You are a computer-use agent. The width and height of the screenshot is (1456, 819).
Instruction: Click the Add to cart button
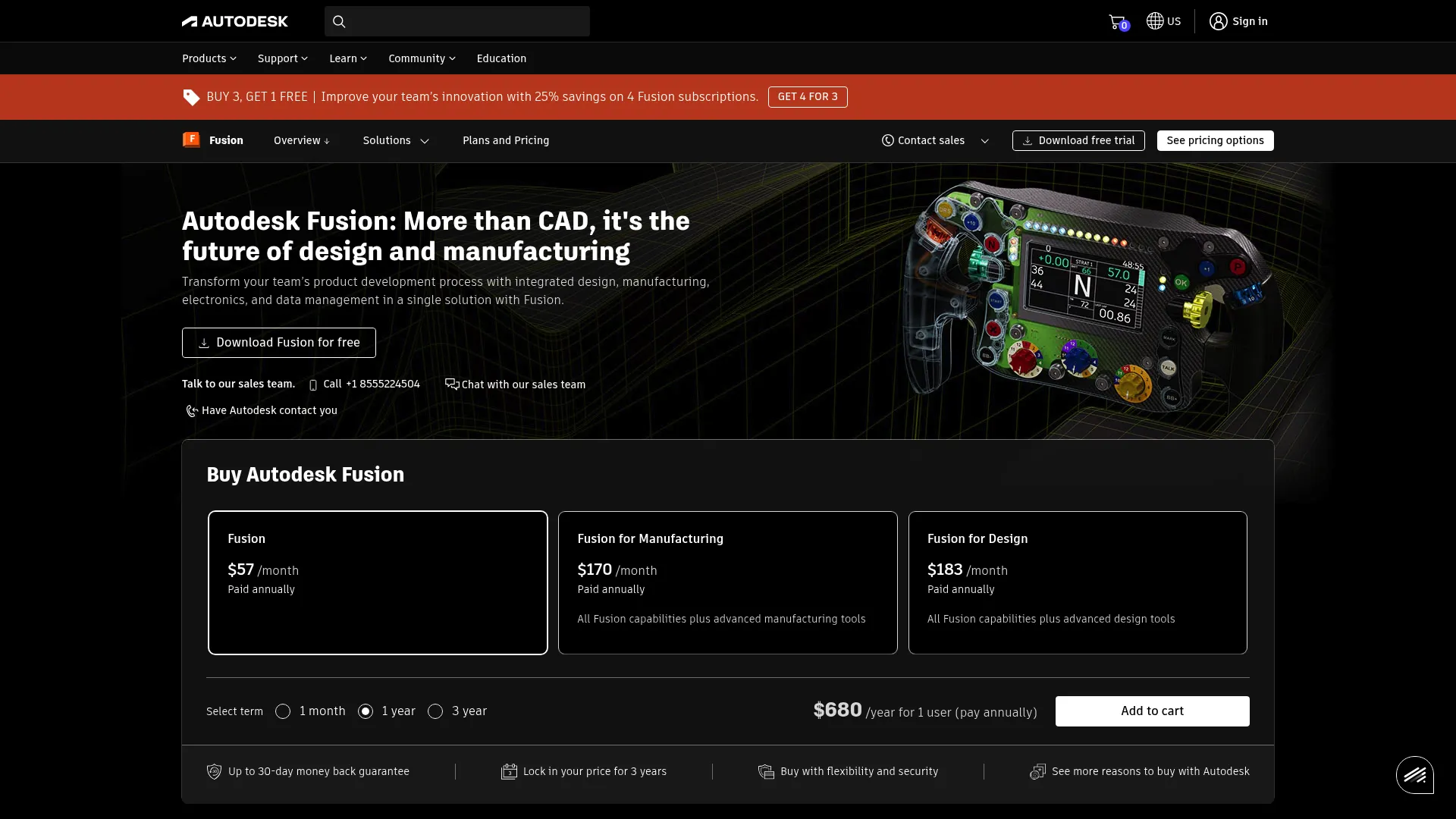pyautogui.click(x=1152, y=711)
